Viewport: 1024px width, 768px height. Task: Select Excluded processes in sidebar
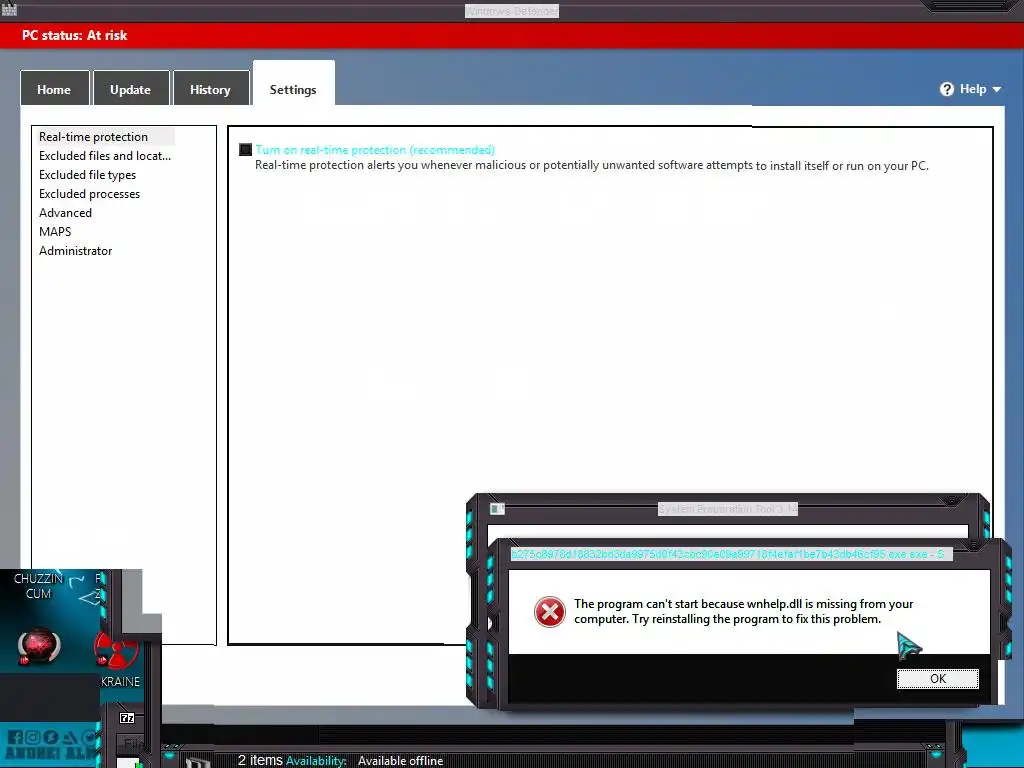pos(89,193)
